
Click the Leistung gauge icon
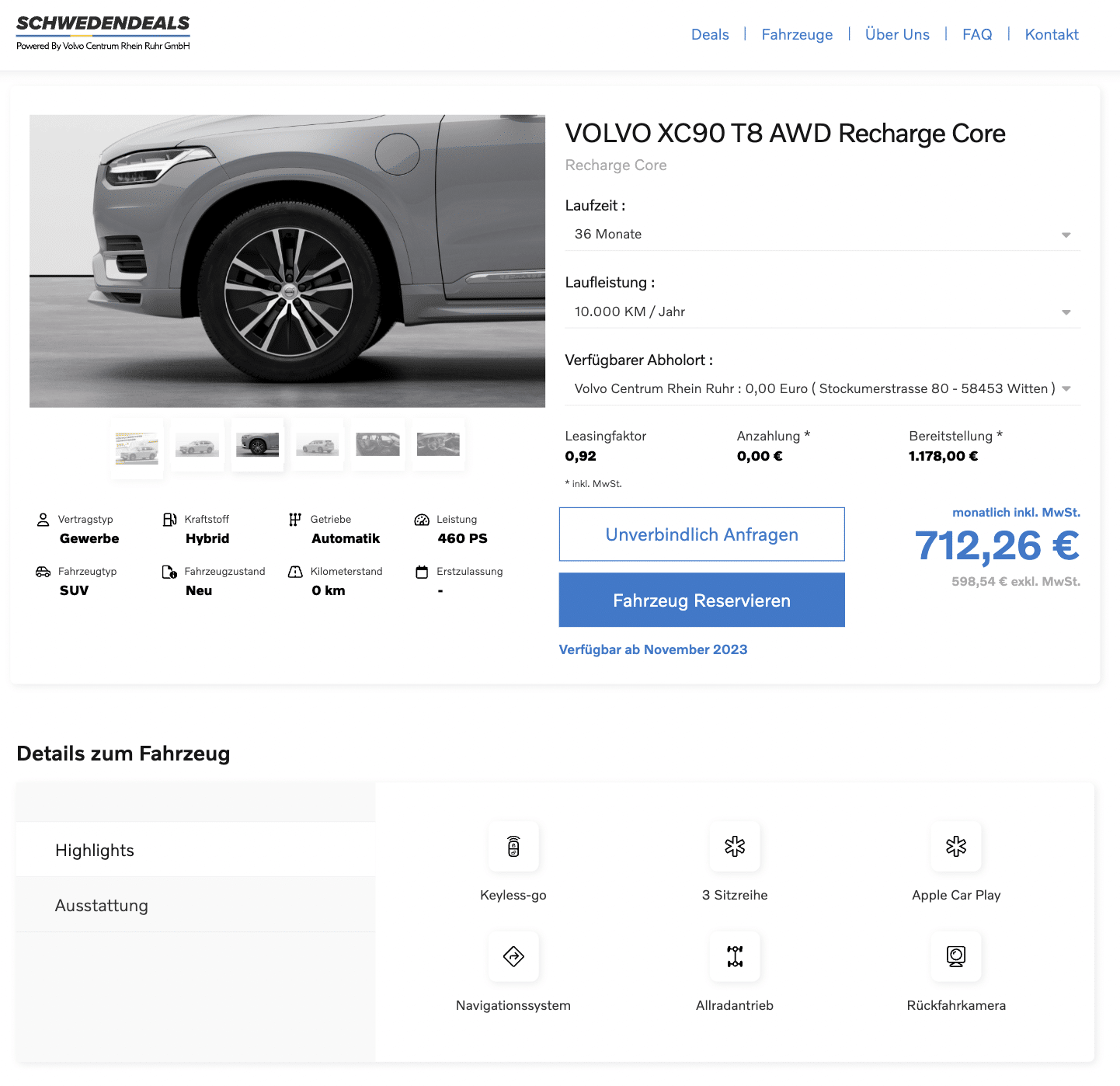click(422, 520)
